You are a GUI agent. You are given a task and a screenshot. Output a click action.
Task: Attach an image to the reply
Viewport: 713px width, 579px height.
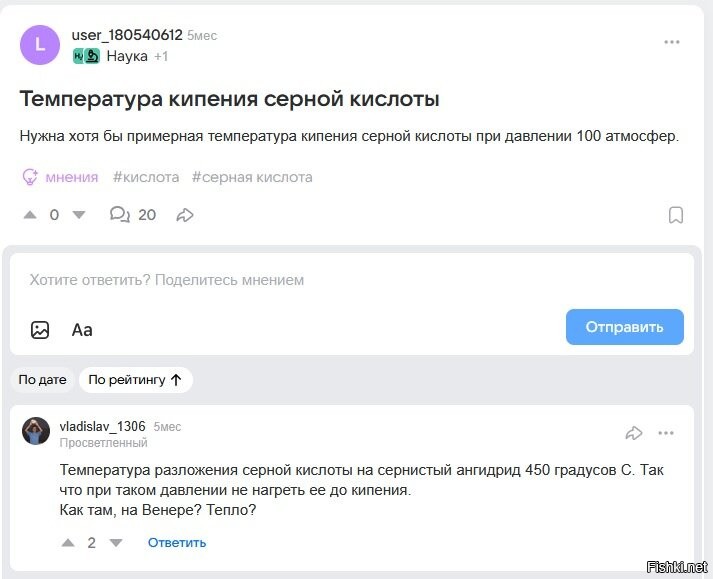tap(40, 329)
